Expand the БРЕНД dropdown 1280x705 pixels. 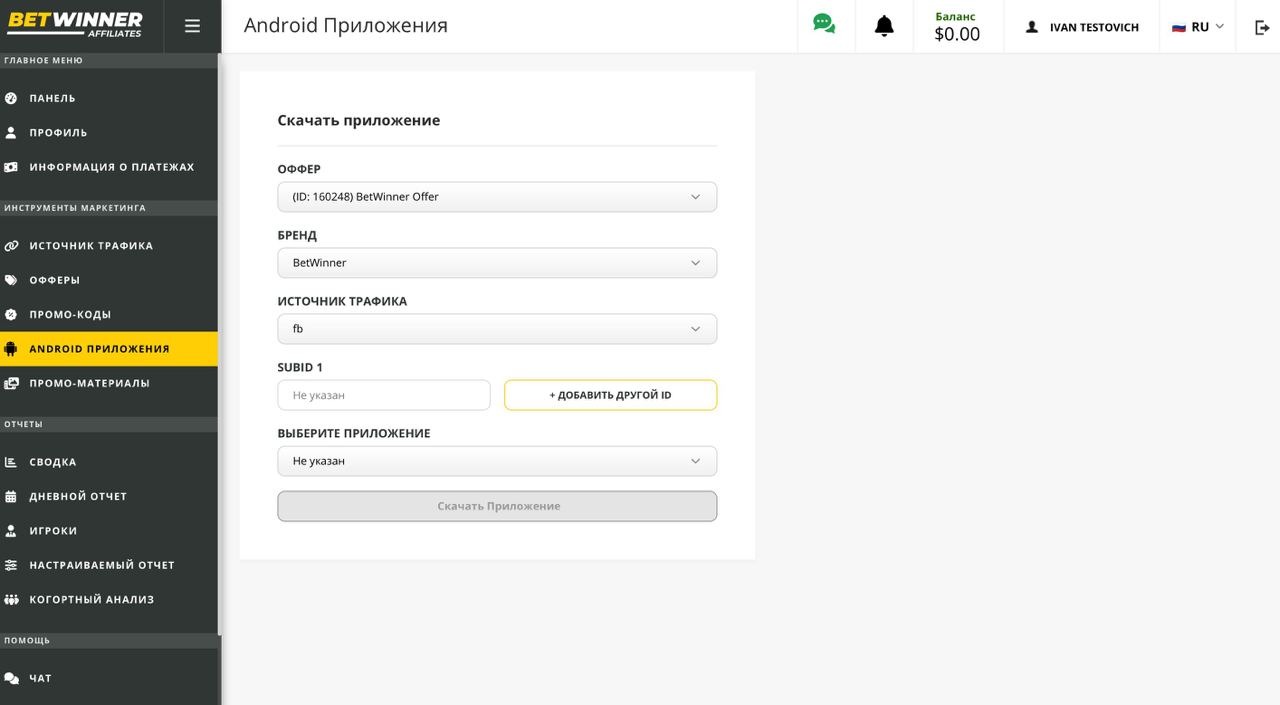pos(497,262)
